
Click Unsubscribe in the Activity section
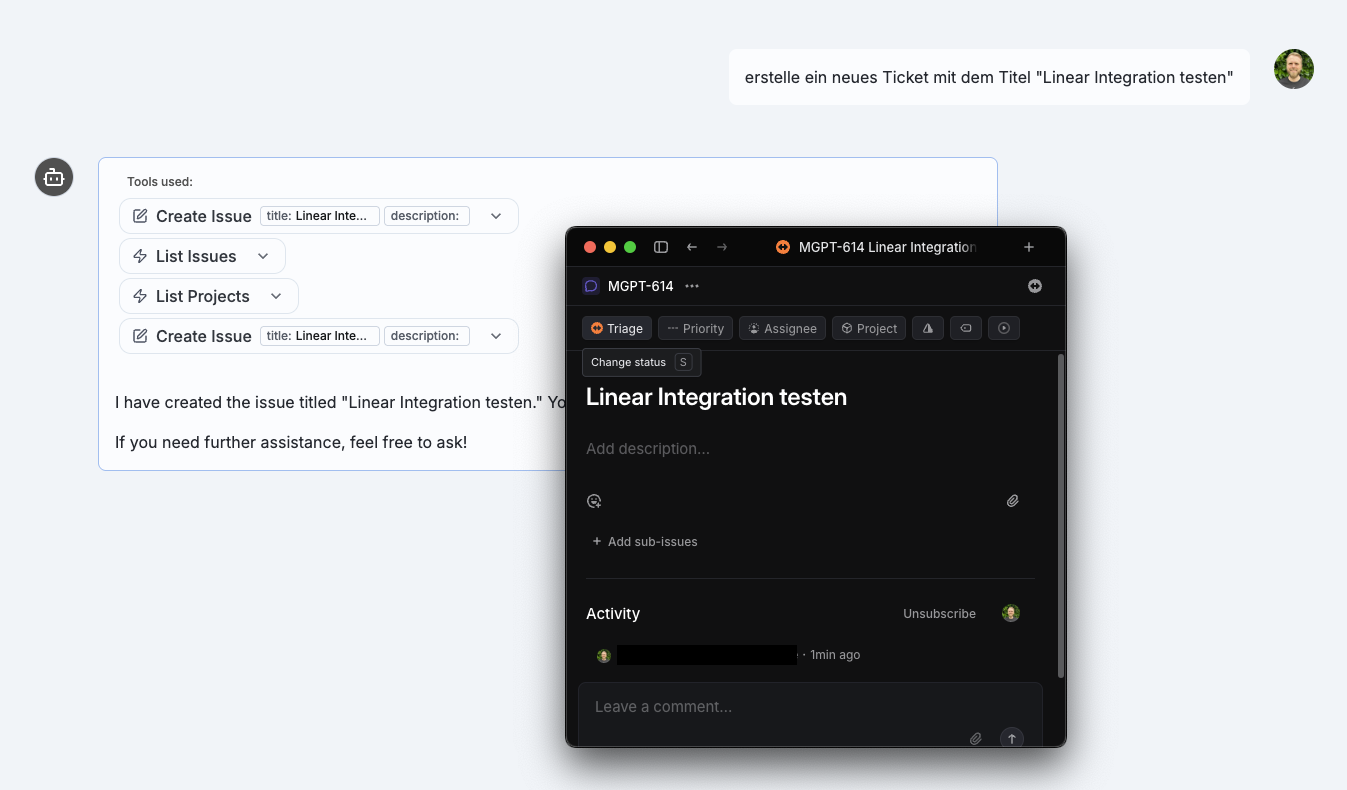(939, 614)
